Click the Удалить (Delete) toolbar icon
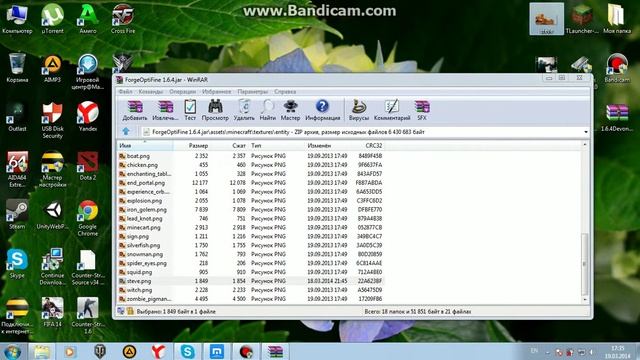This screenshot has height=360, width=640. tap(244, 110)
